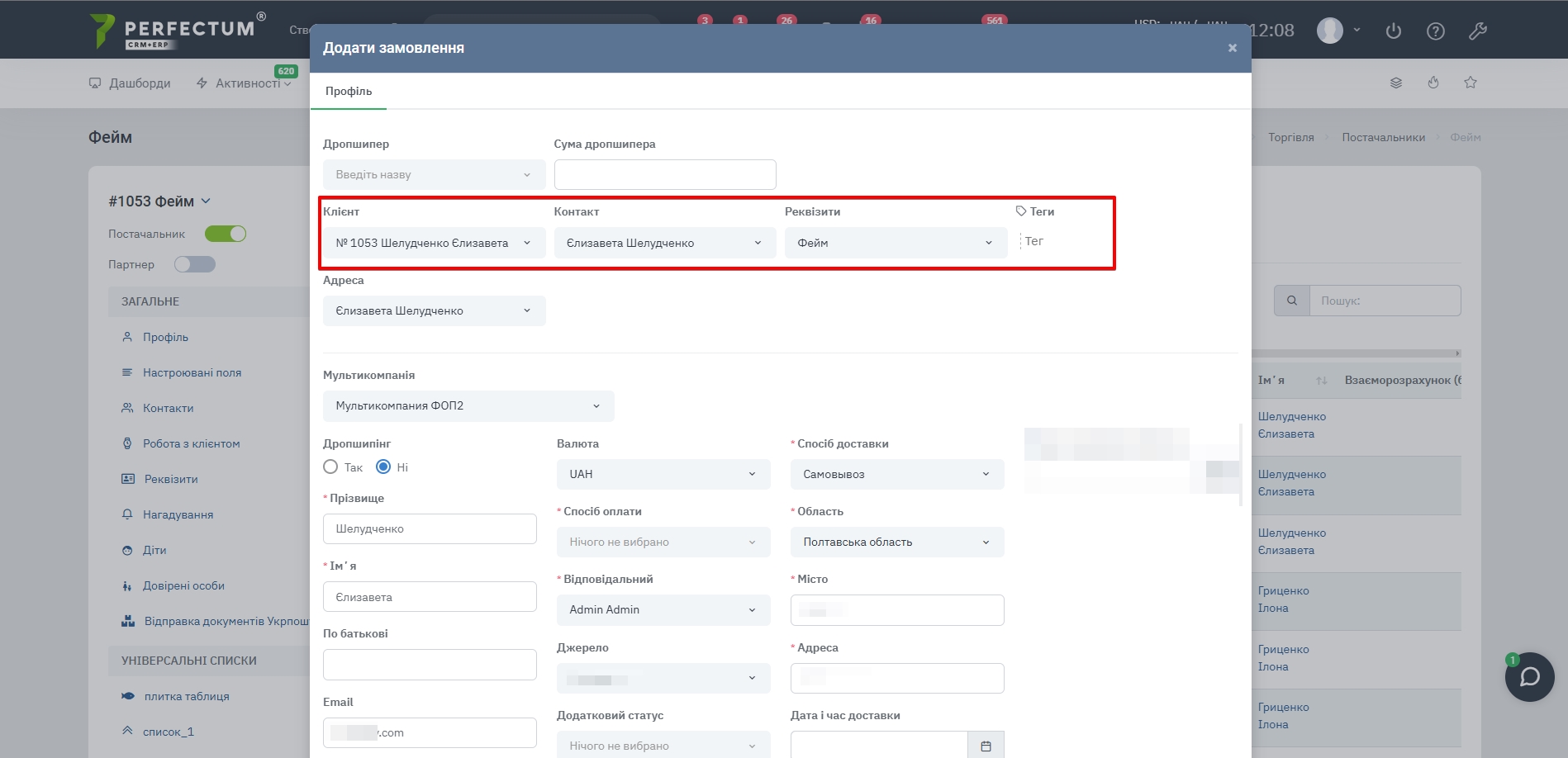The width and height of the screenshot is (1568, 758).
Task: Click the Прізвище input field
Action: point(430,528)
